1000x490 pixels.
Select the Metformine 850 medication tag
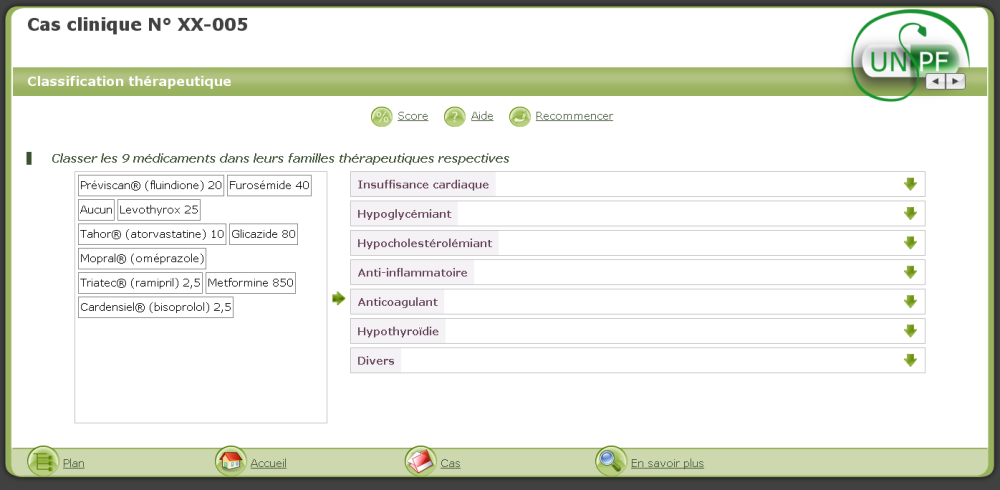[251, 283]
